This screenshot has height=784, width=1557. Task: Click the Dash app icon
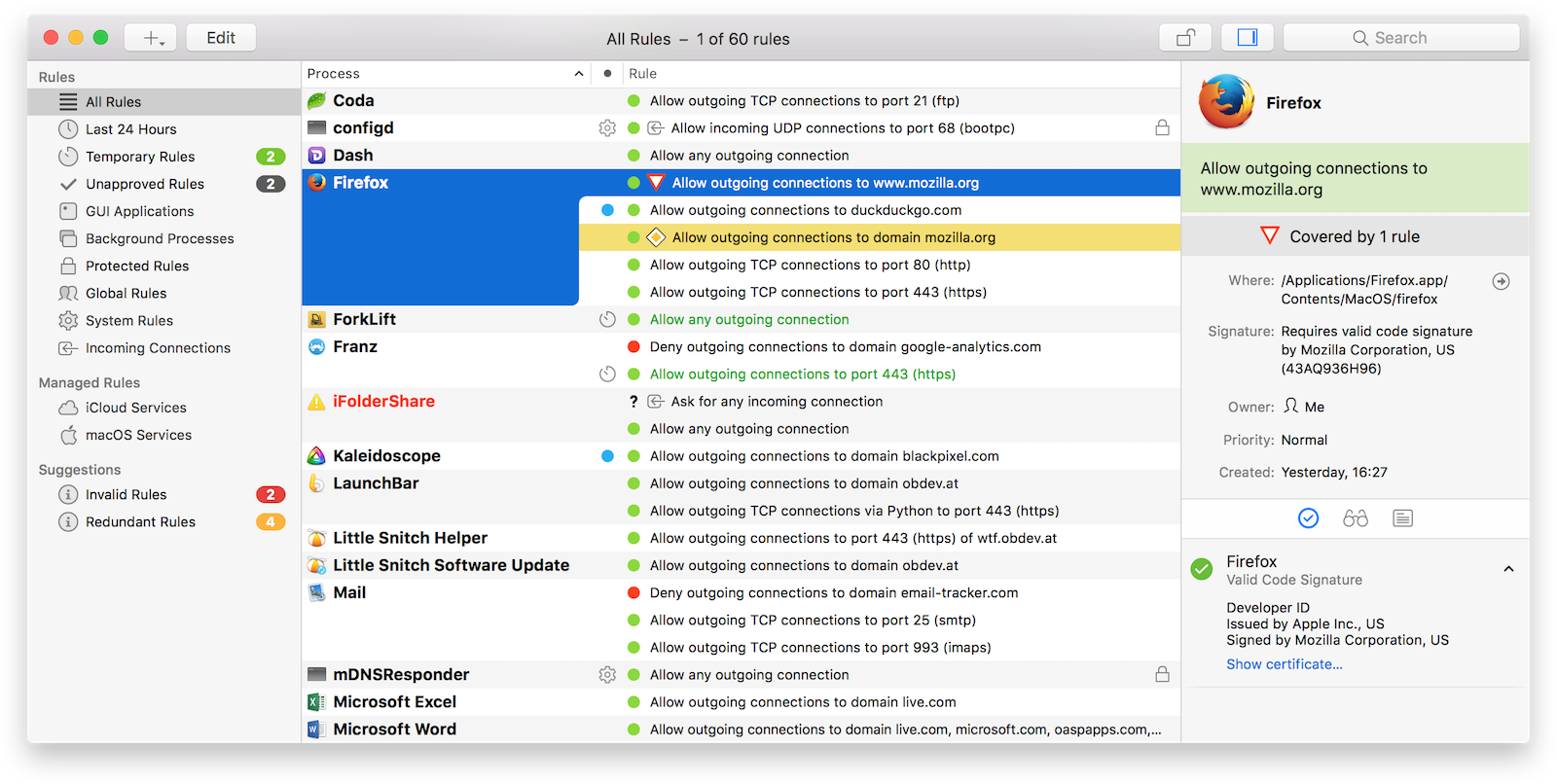pyautogui.click(x=316, y=156)
